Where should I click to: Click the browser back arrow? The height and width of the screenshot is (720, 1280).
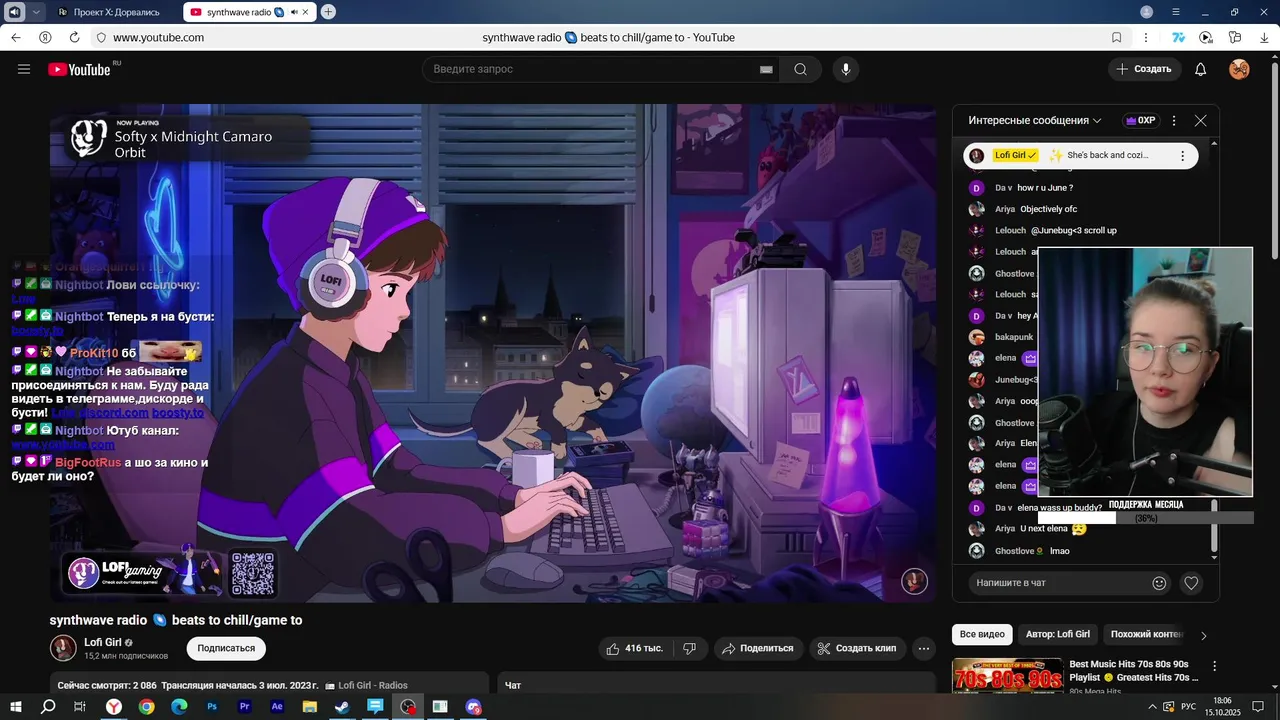[x=15, y=37]
